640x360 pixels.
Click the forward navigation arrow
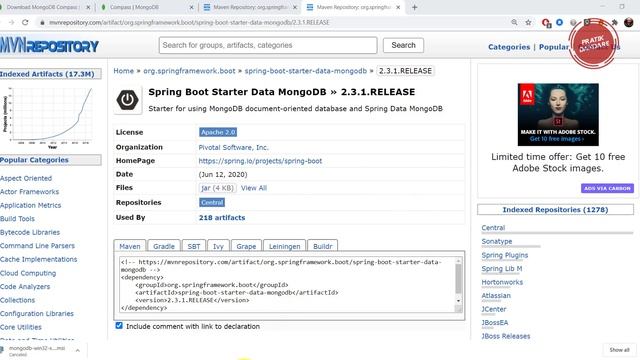11,22
